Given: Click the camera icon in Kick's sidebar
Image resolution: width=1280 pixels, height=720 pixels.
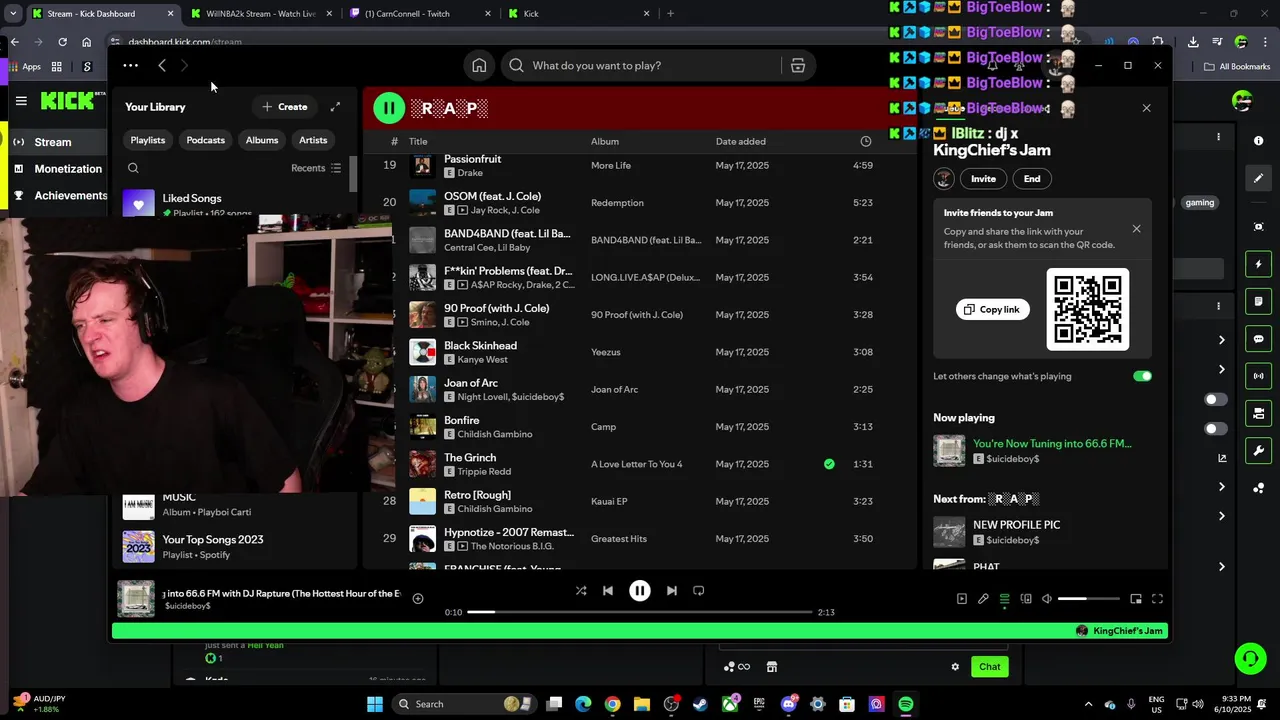Looking at the screenshot, I should coord(1259,413).
